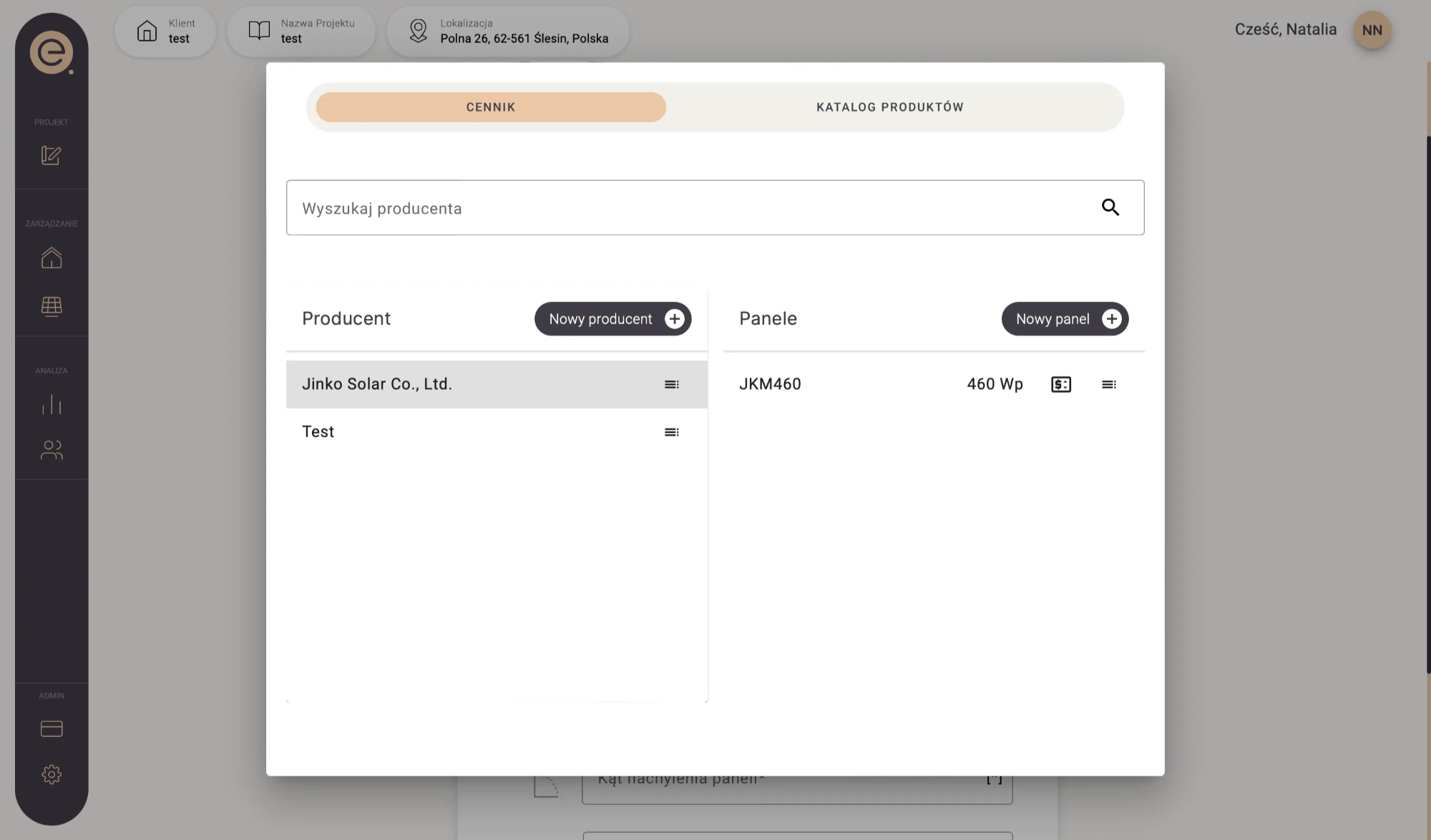This screenshot has width=1431, height=840.
Task: Open the settings gear icon in sidebar
Action: pyautogui.click(x=51, y=774)
